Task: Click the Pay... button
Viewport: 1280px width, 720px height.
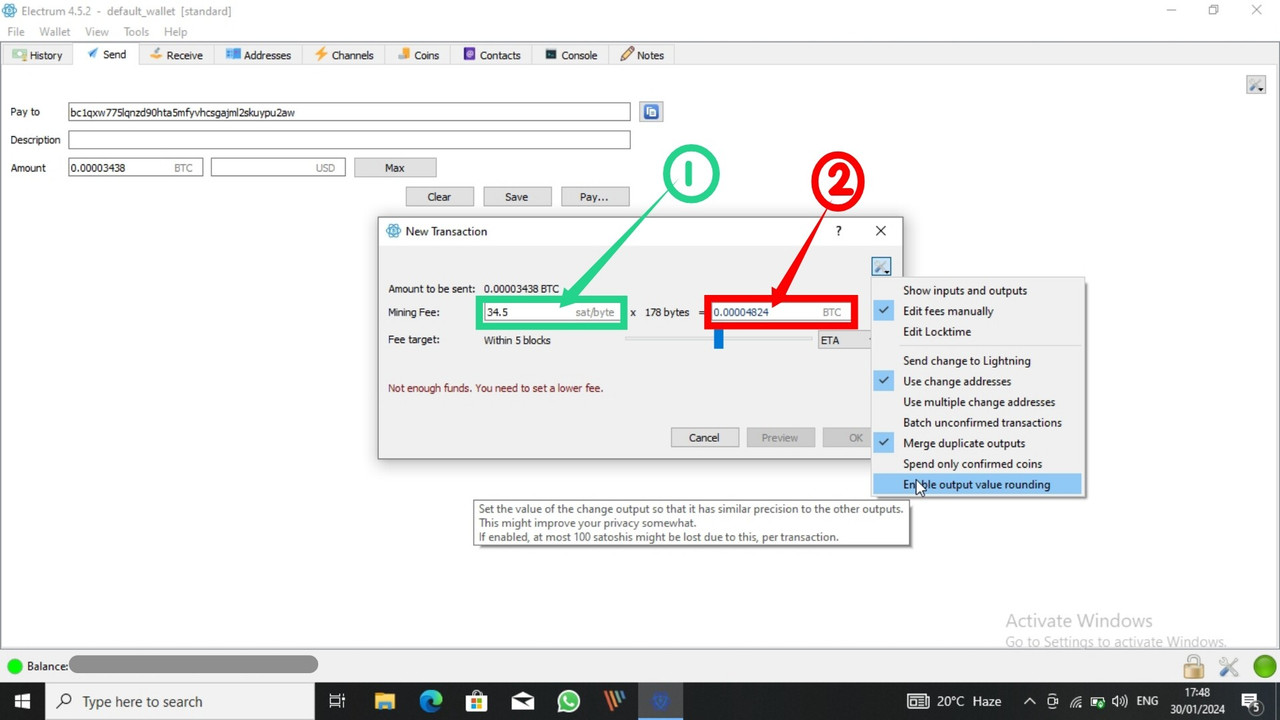Action: click(594, 197)
